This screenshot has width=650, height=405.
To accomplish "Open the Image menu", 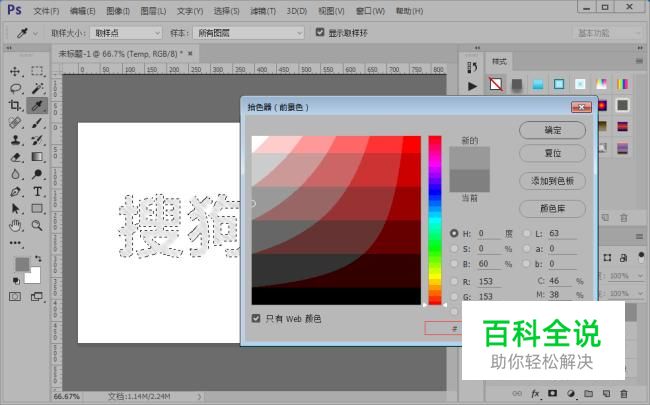I will click(x=118, y=11).
